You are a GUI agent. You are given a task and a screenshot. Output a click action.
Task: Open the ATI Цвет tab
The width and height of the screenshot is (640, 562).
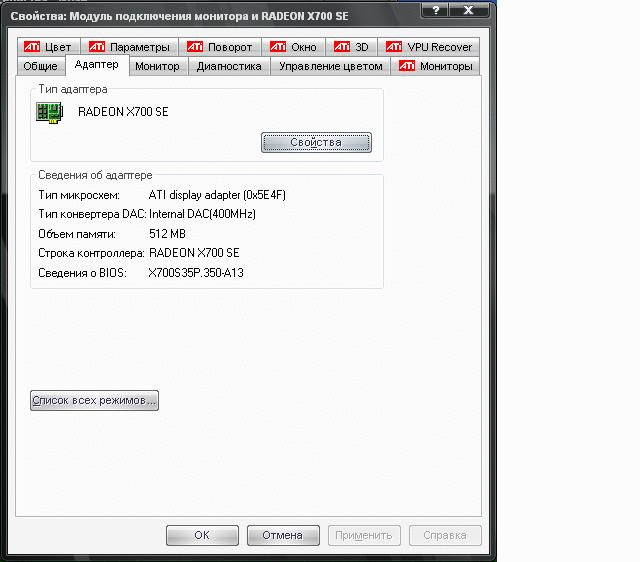point(49,47)
